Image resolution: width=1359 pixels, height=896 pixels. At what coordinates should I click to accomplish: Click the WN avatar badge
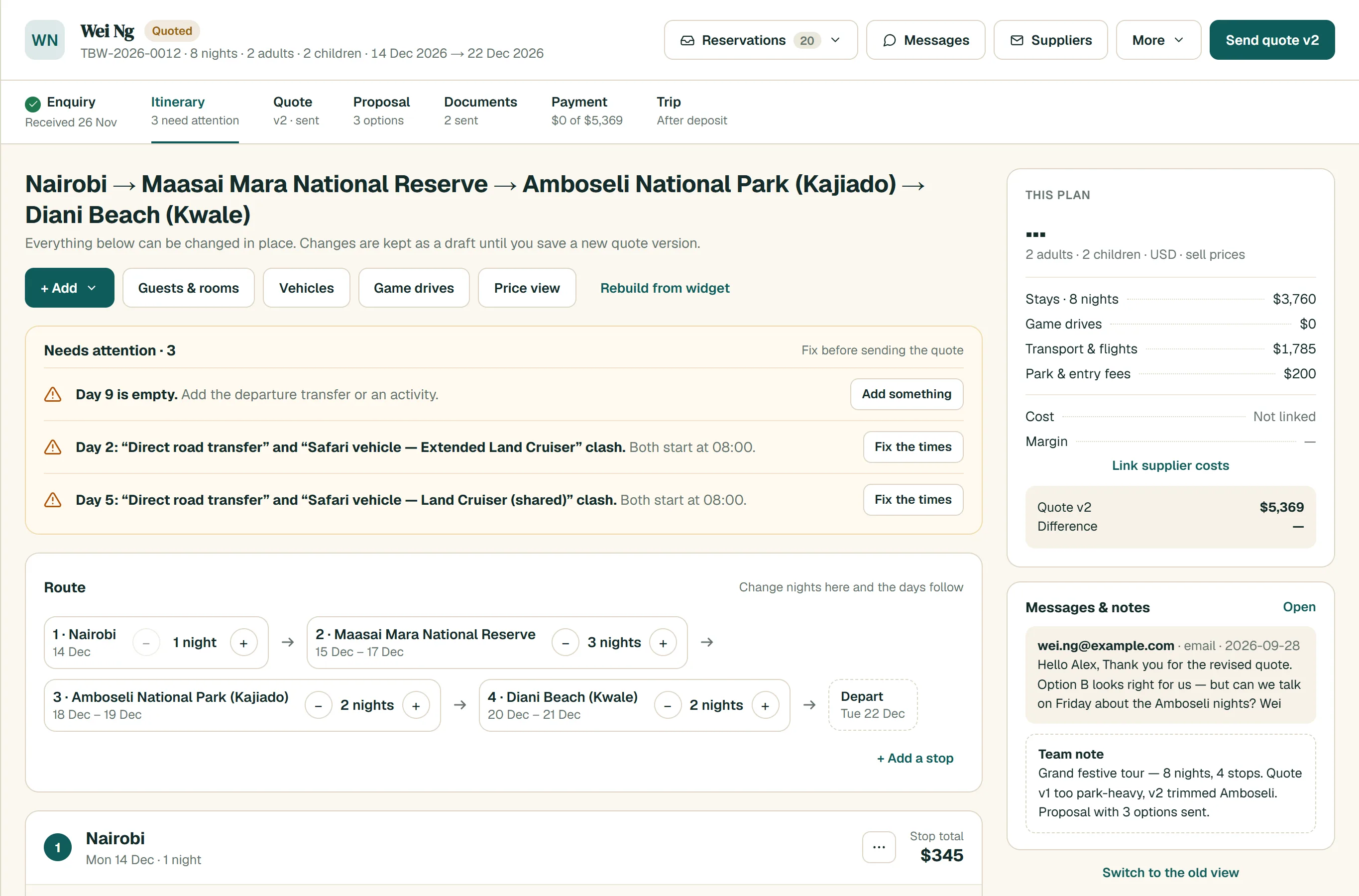coord(45,40)
